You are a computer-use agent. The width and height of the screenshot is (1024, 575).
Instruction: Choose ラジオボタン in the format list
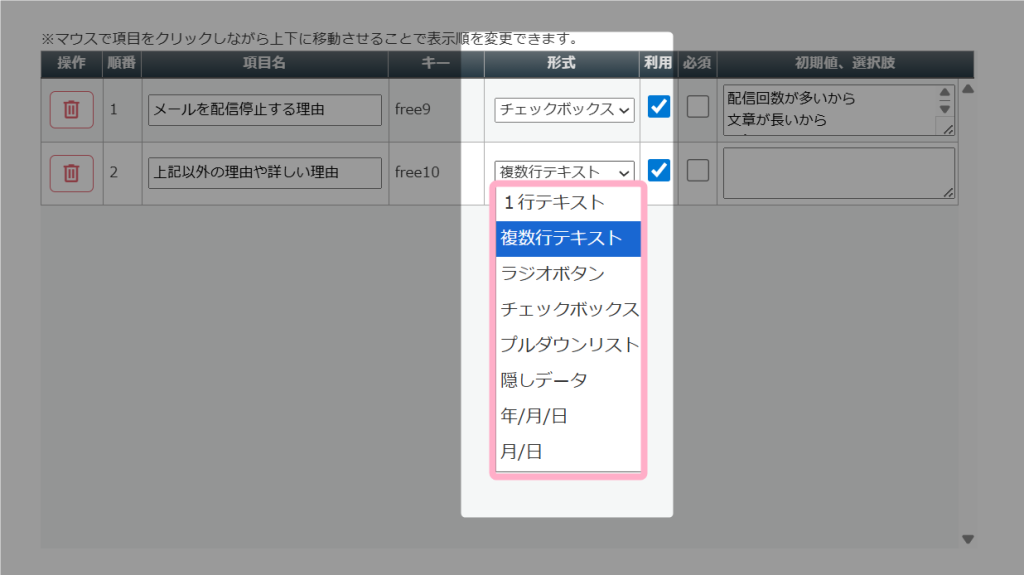[568, 274]
